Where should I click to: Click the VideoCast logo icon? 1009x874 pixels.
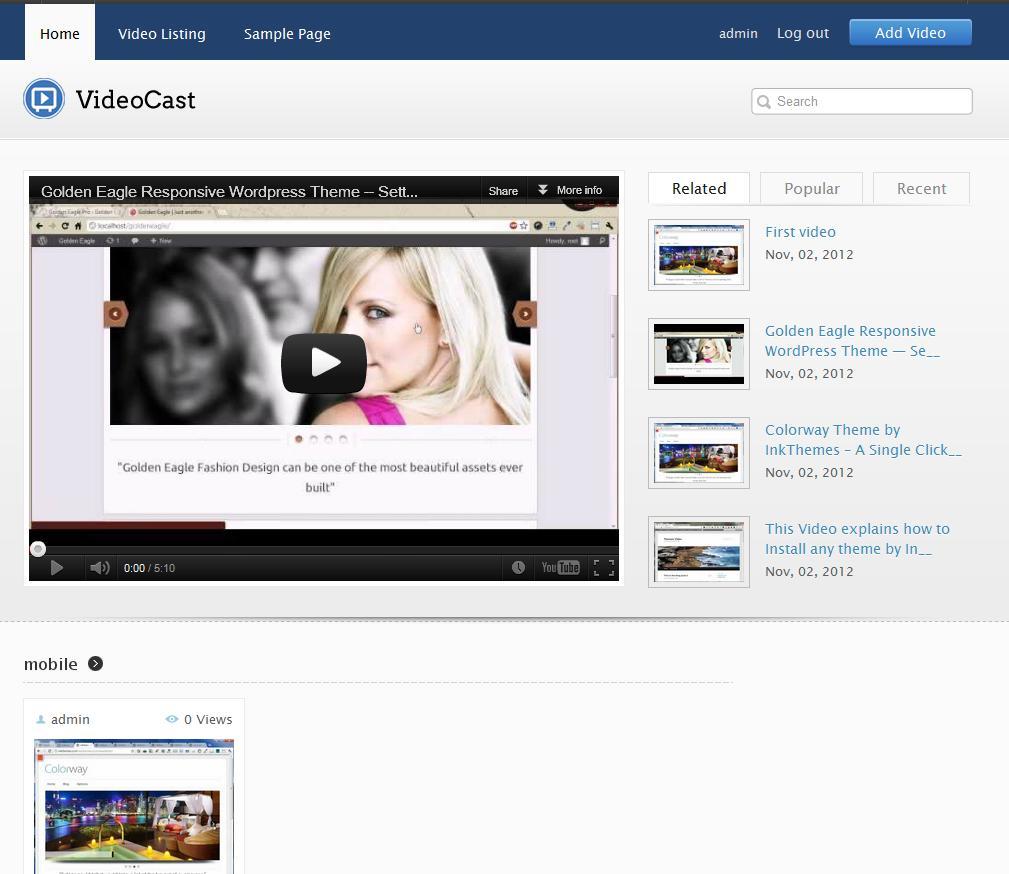[44, 99]
